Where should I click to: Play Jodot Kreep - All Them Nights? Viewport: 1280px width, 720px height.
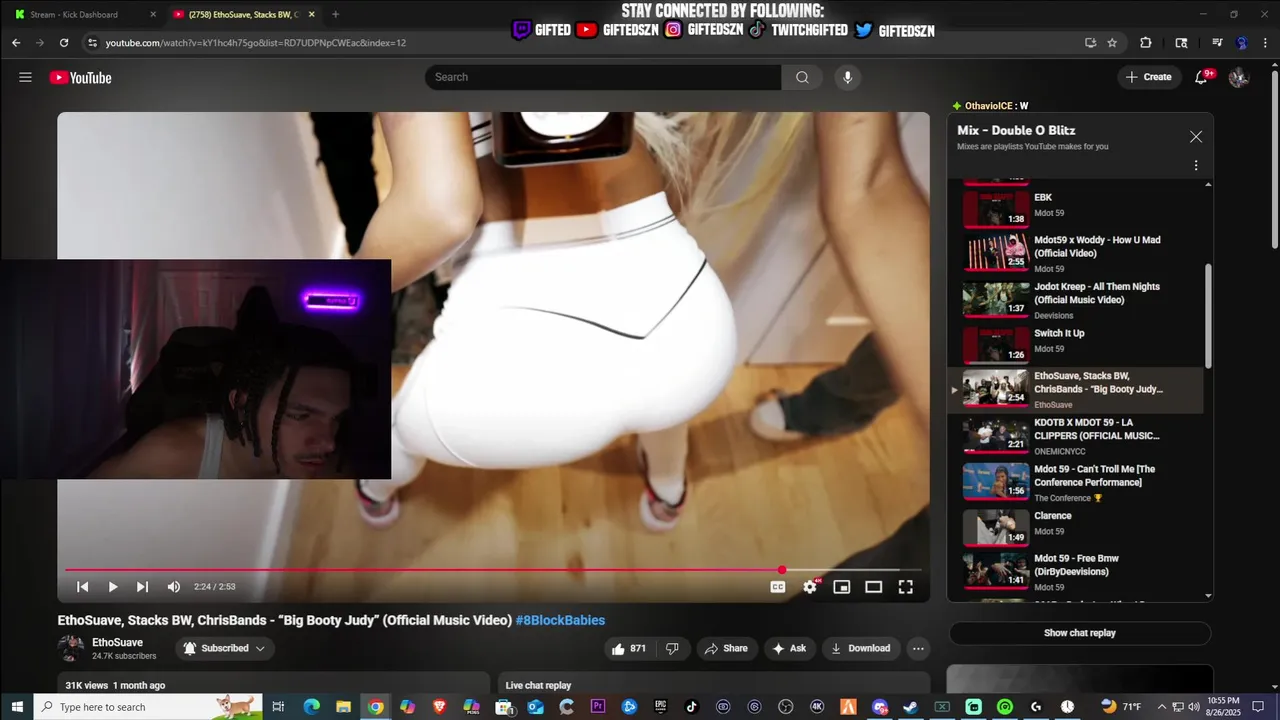click(1076, 300)
